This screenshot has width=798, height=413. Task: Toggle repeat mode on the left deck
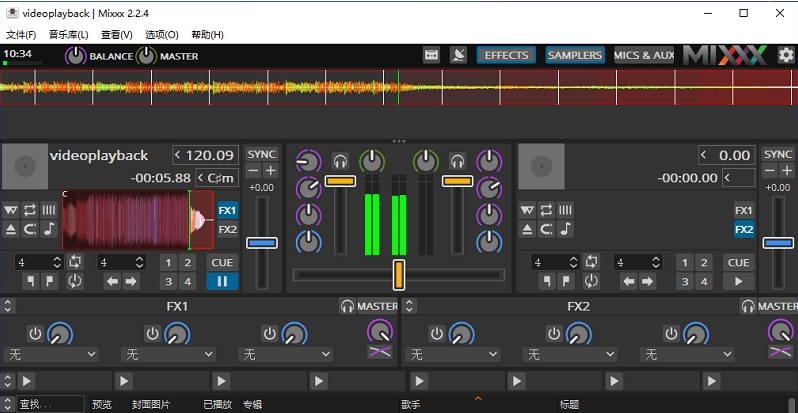pos(29,210)
